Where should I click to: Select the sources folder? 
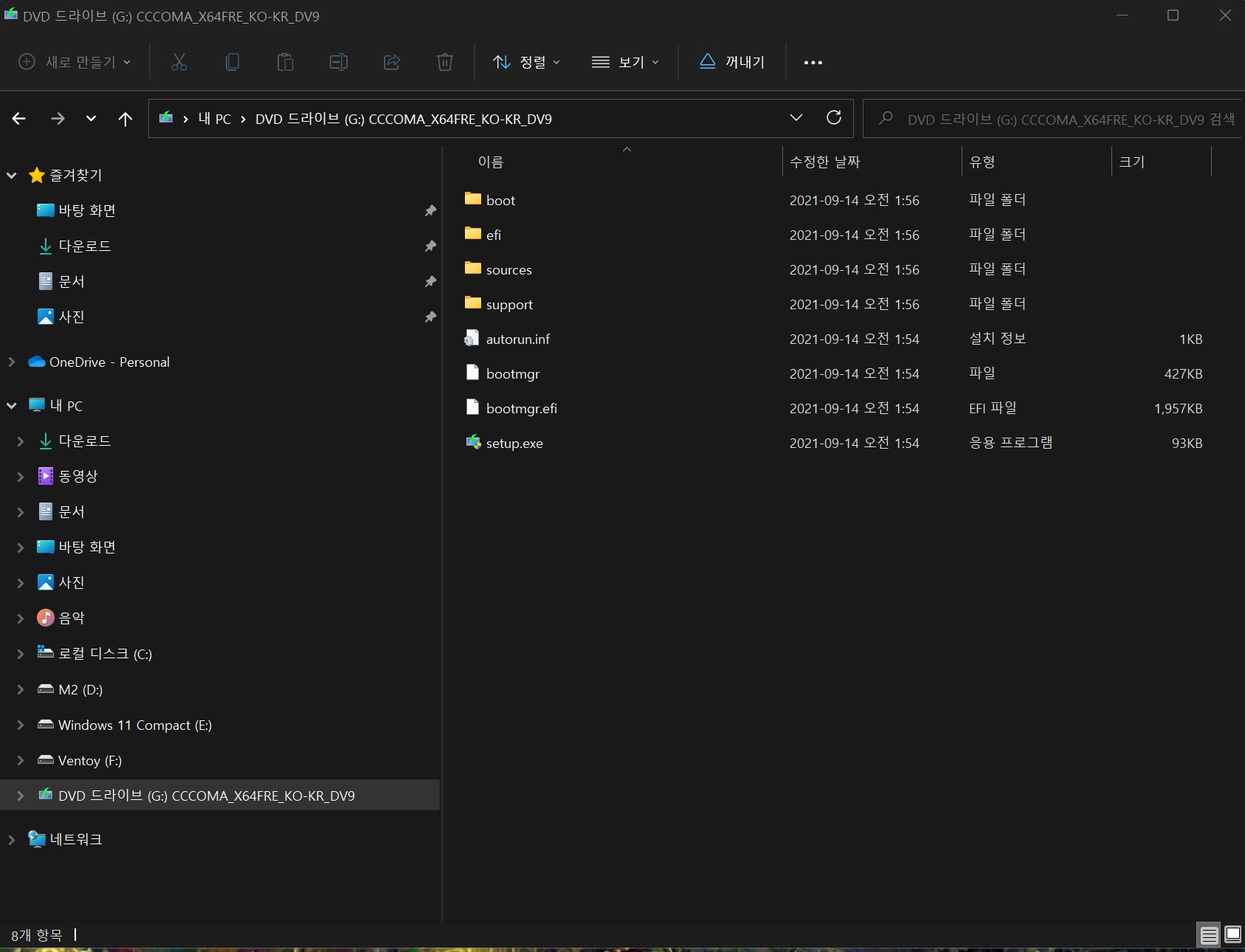[508, 269]
